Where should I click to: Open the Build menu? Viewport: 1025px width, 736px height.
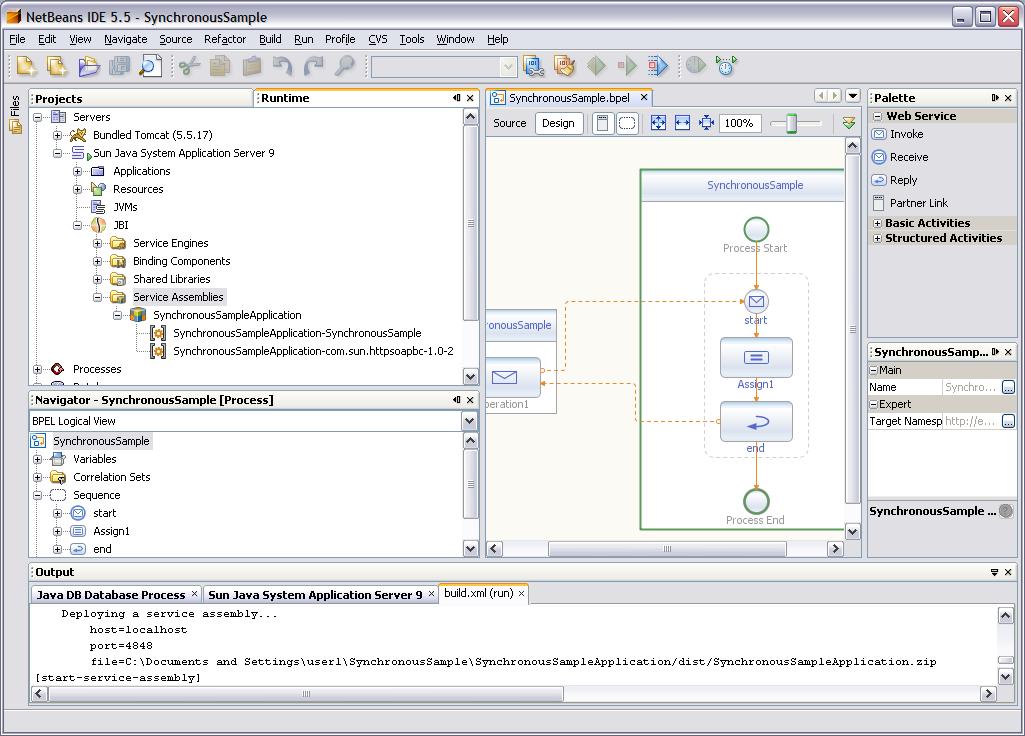point(270,39)
